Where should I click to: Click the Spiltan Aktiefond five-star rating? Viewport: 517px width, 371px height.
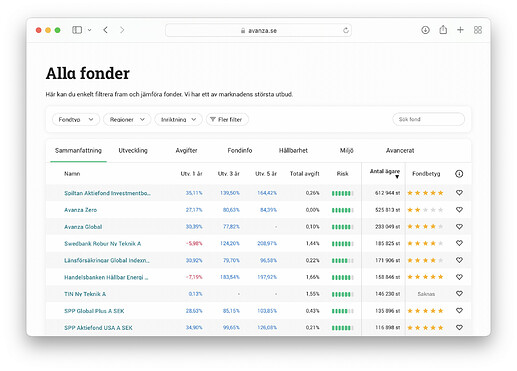coord(425,193)
